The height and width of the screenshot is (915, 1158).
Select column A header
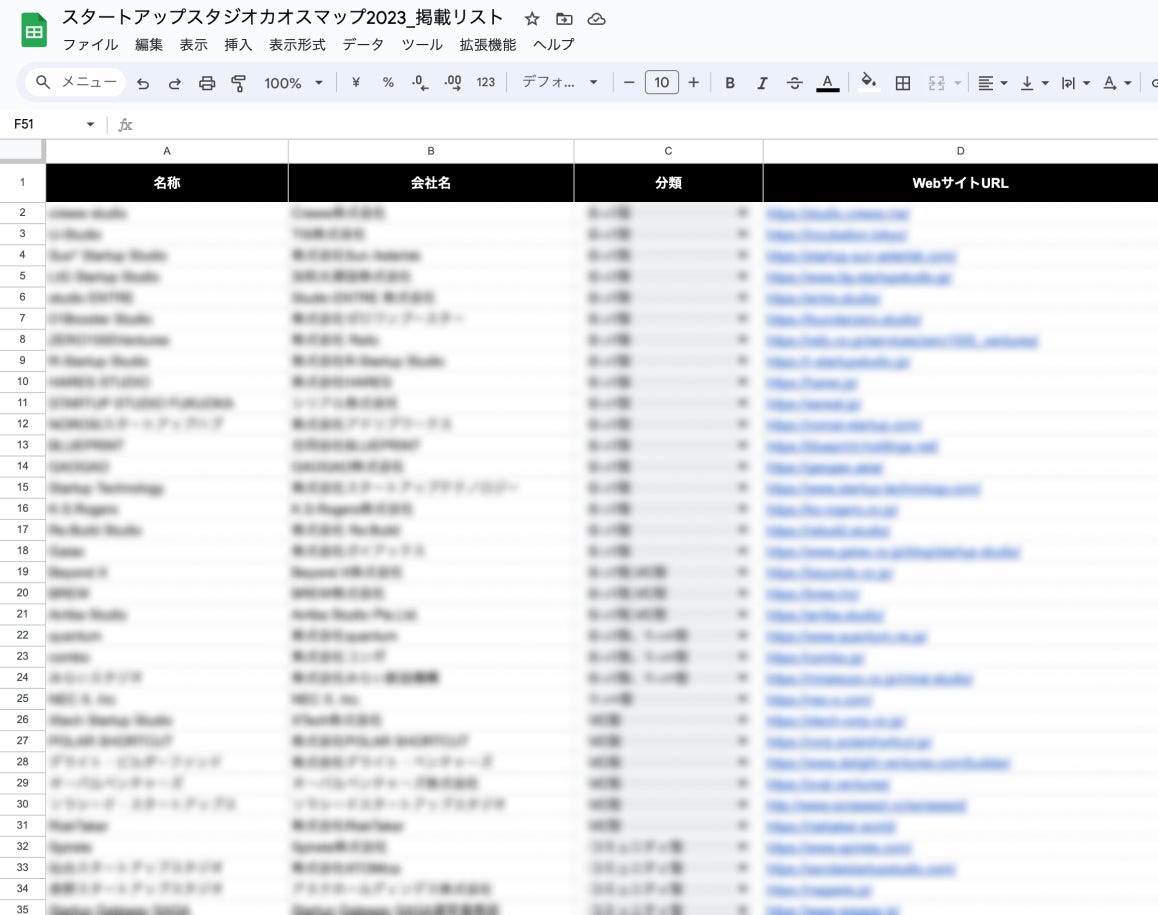click(x=167, y=151)
